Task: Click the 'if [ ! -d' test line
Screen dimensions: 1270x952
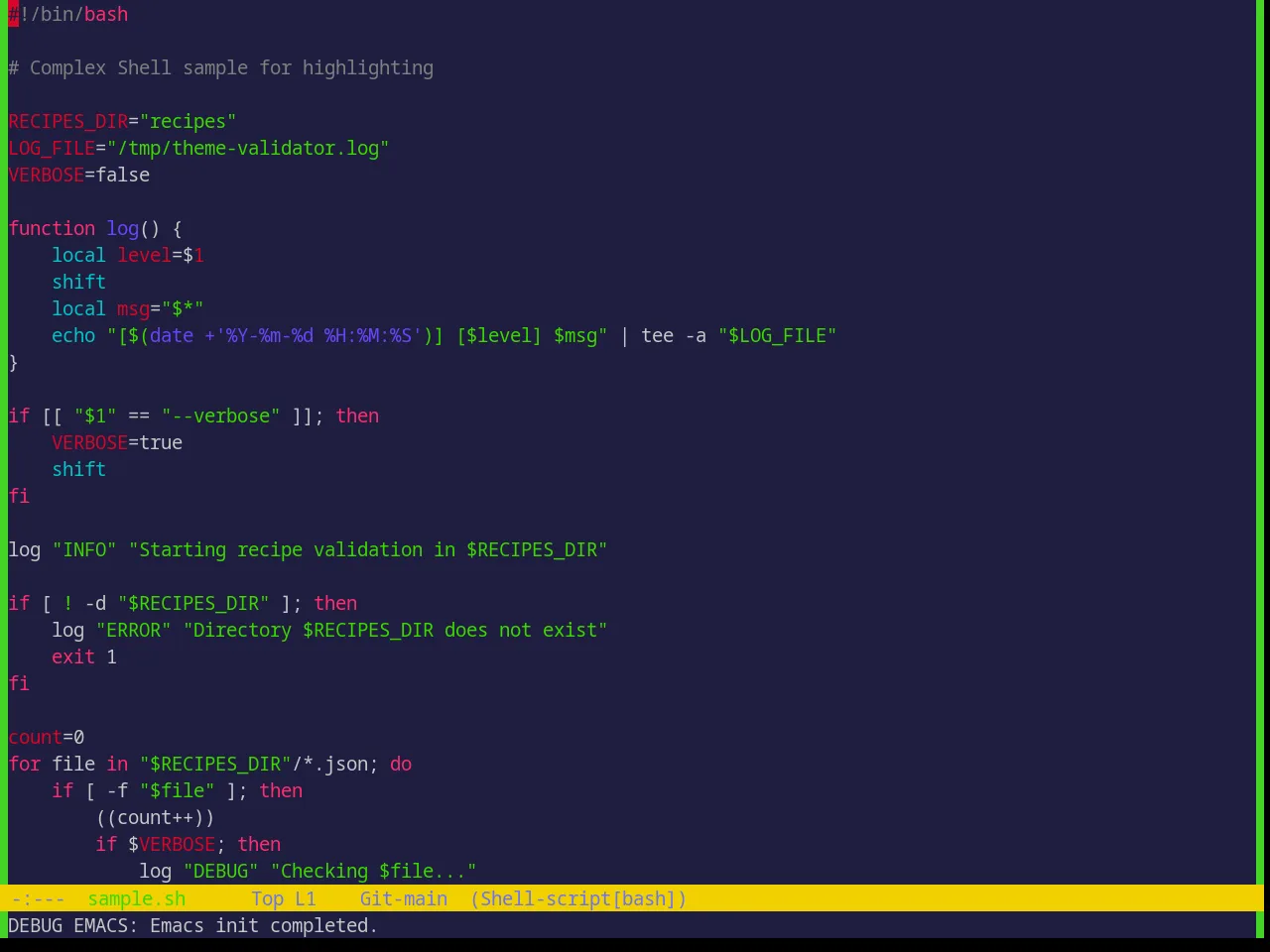Action: tap(183, 603)
